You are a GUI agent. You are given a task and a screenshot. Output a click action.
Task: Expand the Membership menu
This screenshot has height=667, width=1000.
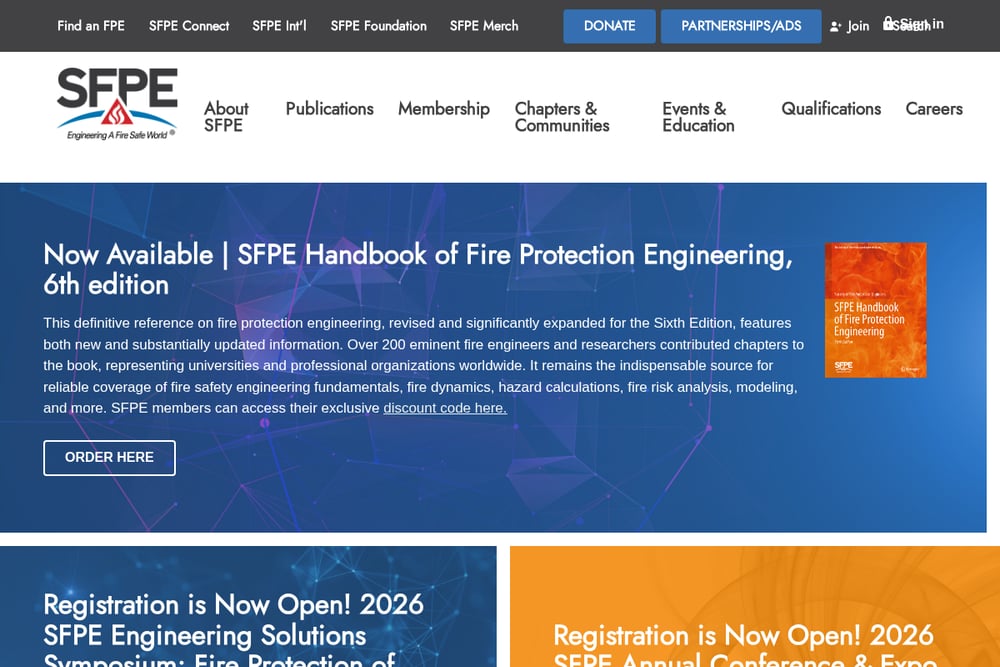click(x=444, y=108)
